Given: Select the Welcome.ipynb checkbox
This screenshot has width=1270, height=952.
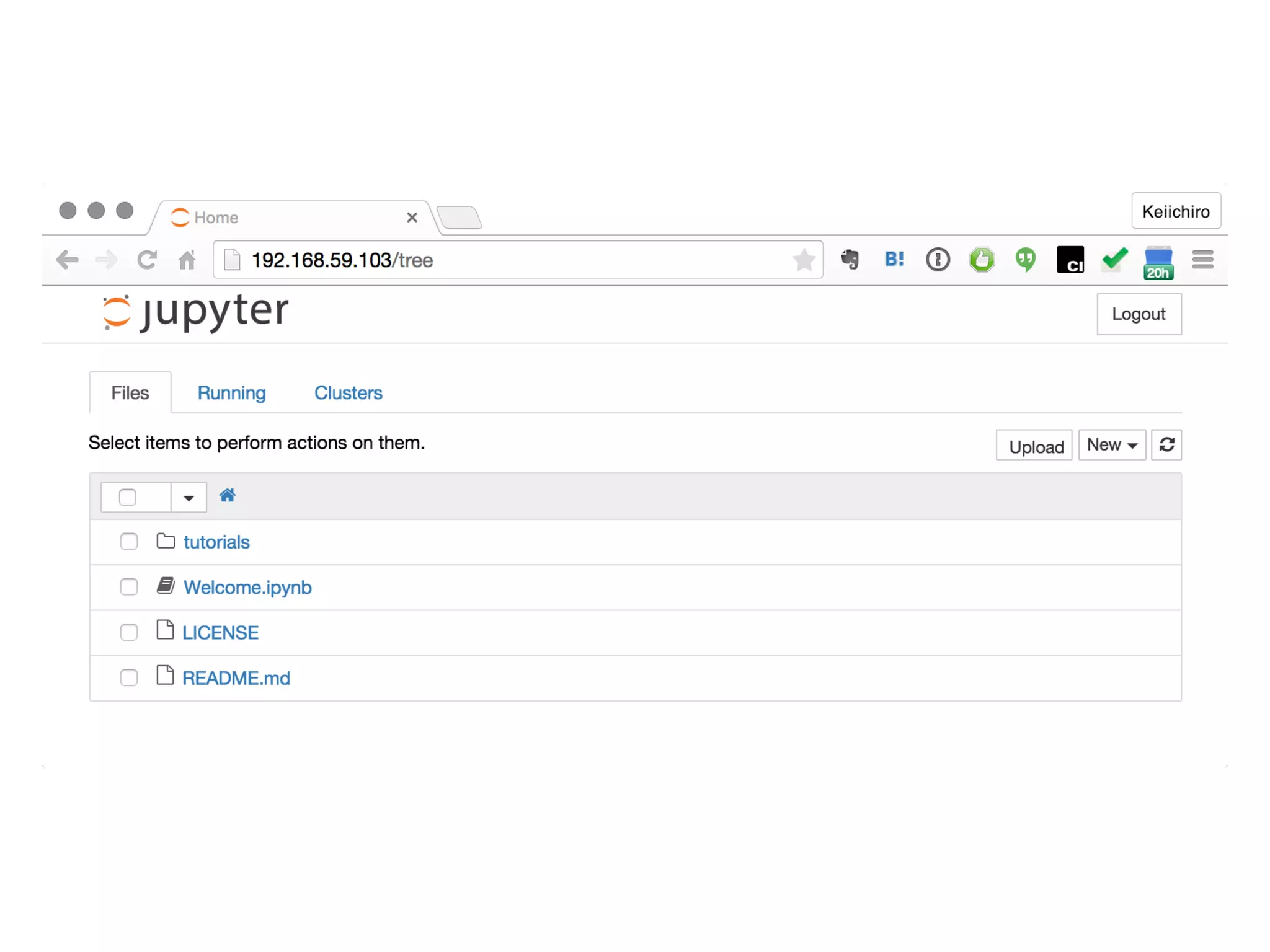Looking at the screenshot, I should coord(128,586).
